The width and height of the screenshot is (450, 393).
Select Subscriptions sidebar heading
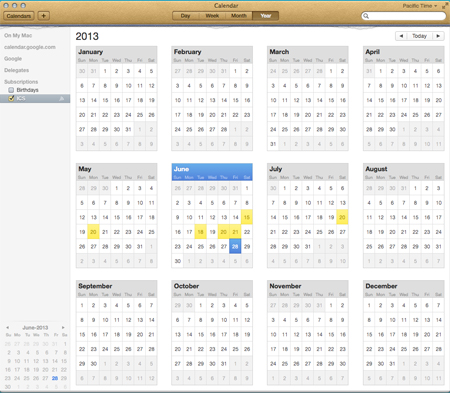[21, 82]
